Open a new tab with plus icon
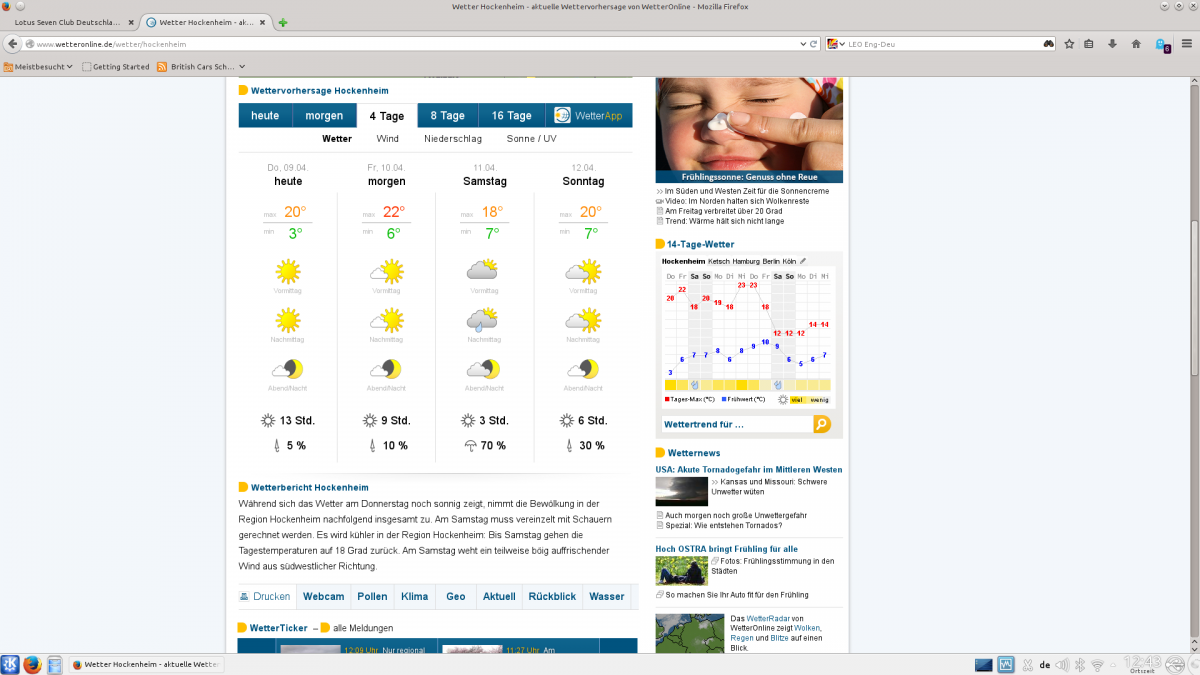The width and height of the screenshot is (1200, 675). tap(284, 22)
